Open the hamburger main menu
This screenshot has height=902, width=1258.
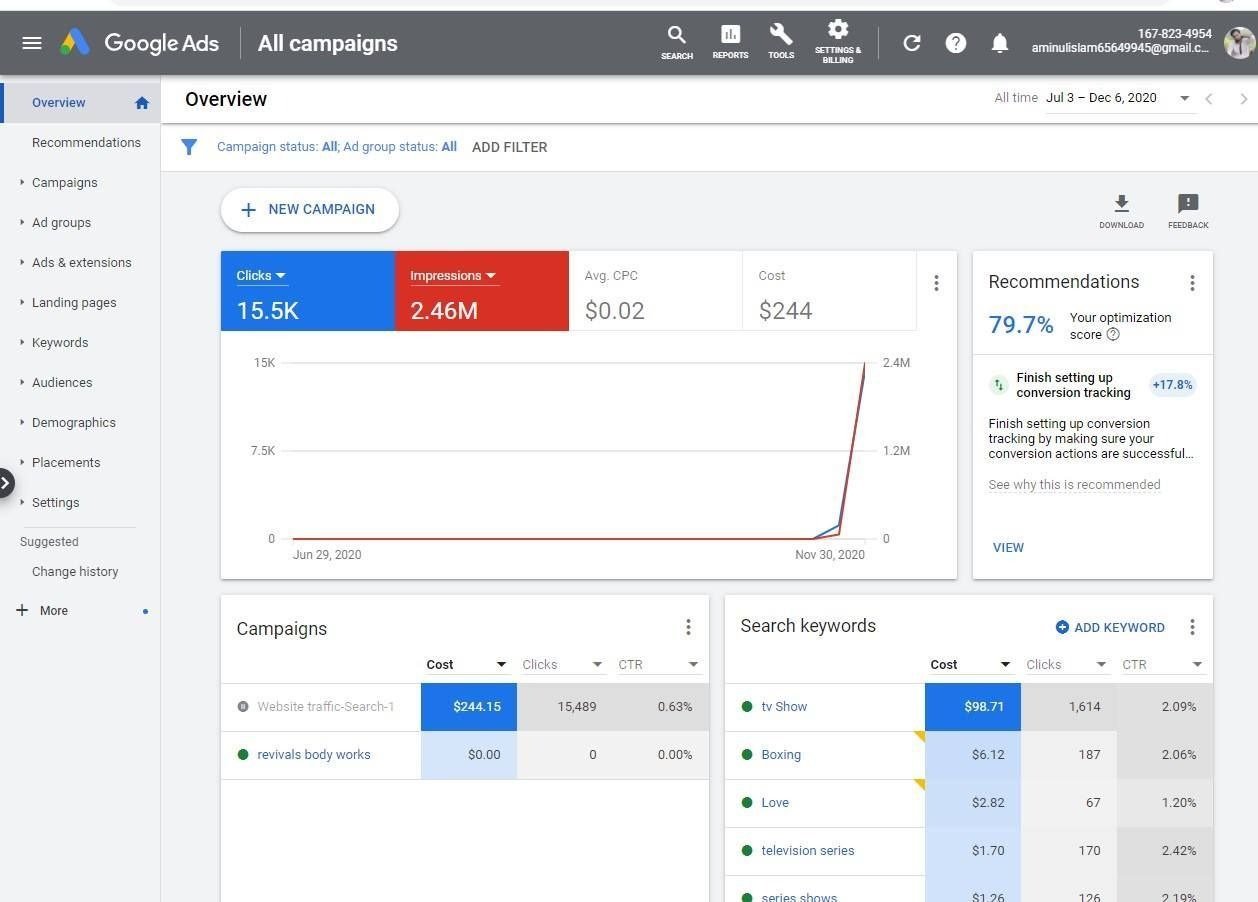pyautogui.click(x=32, y=43)
